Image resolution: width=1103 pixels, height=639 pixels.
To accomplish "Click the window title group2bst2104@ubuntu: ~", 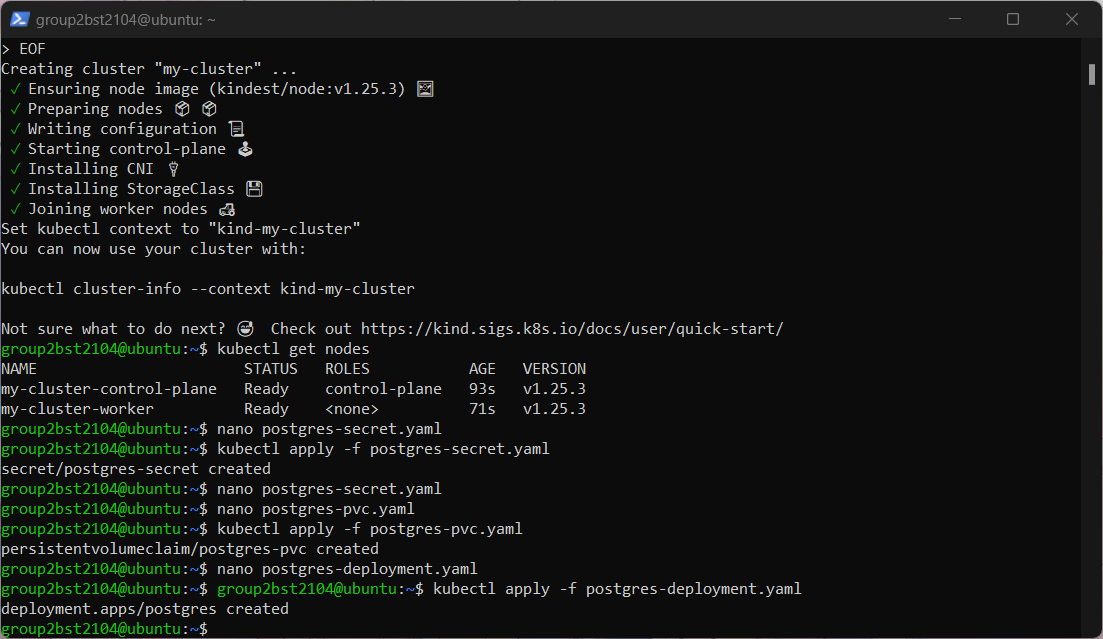I will tap(126, 20).
